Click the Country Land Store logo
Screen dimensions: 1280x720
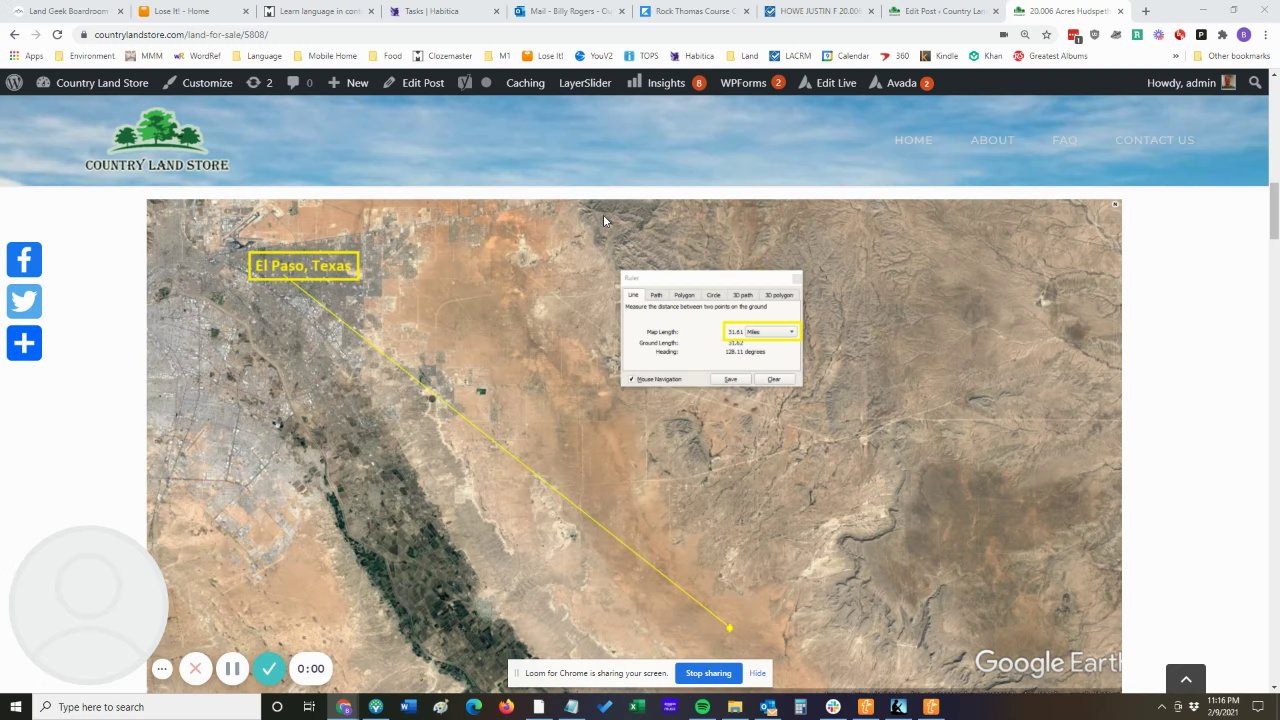[156, 140]
